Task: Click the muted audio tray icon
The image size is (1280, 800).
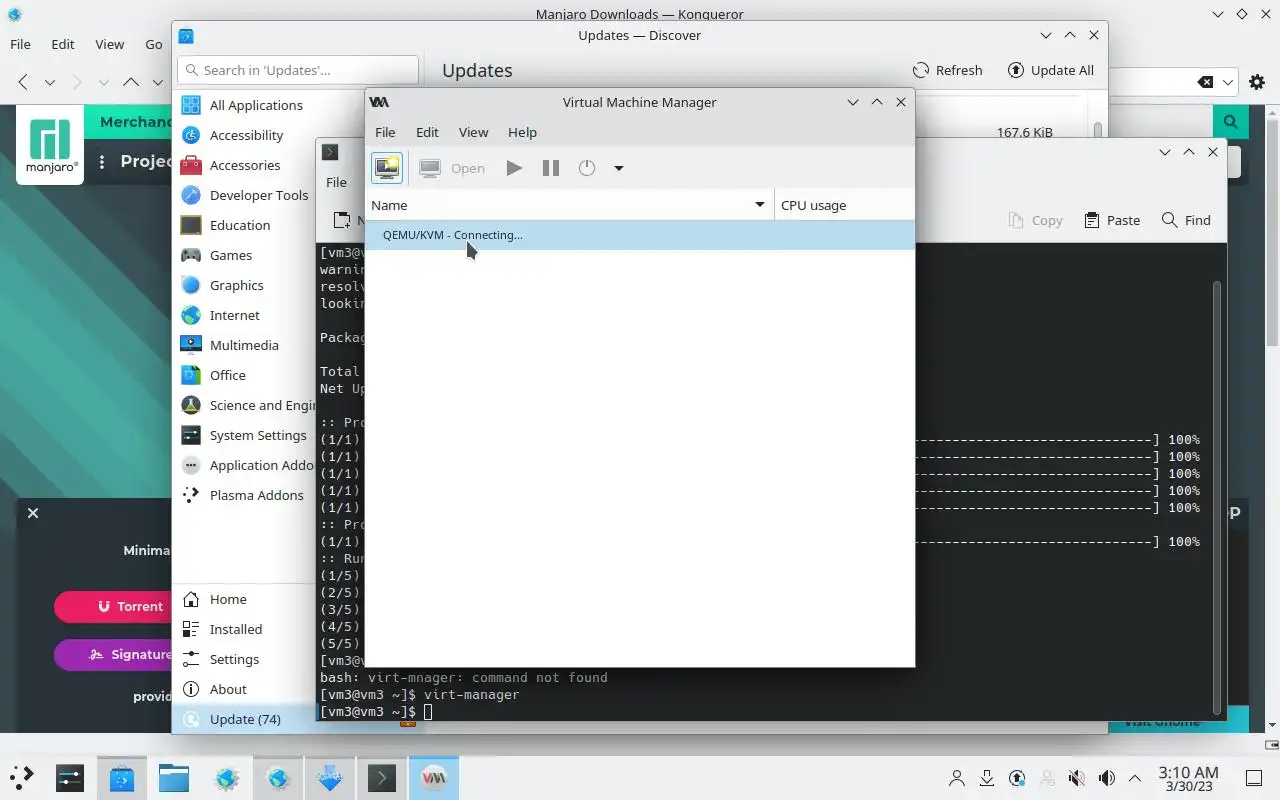Action: pos(1077,778)
